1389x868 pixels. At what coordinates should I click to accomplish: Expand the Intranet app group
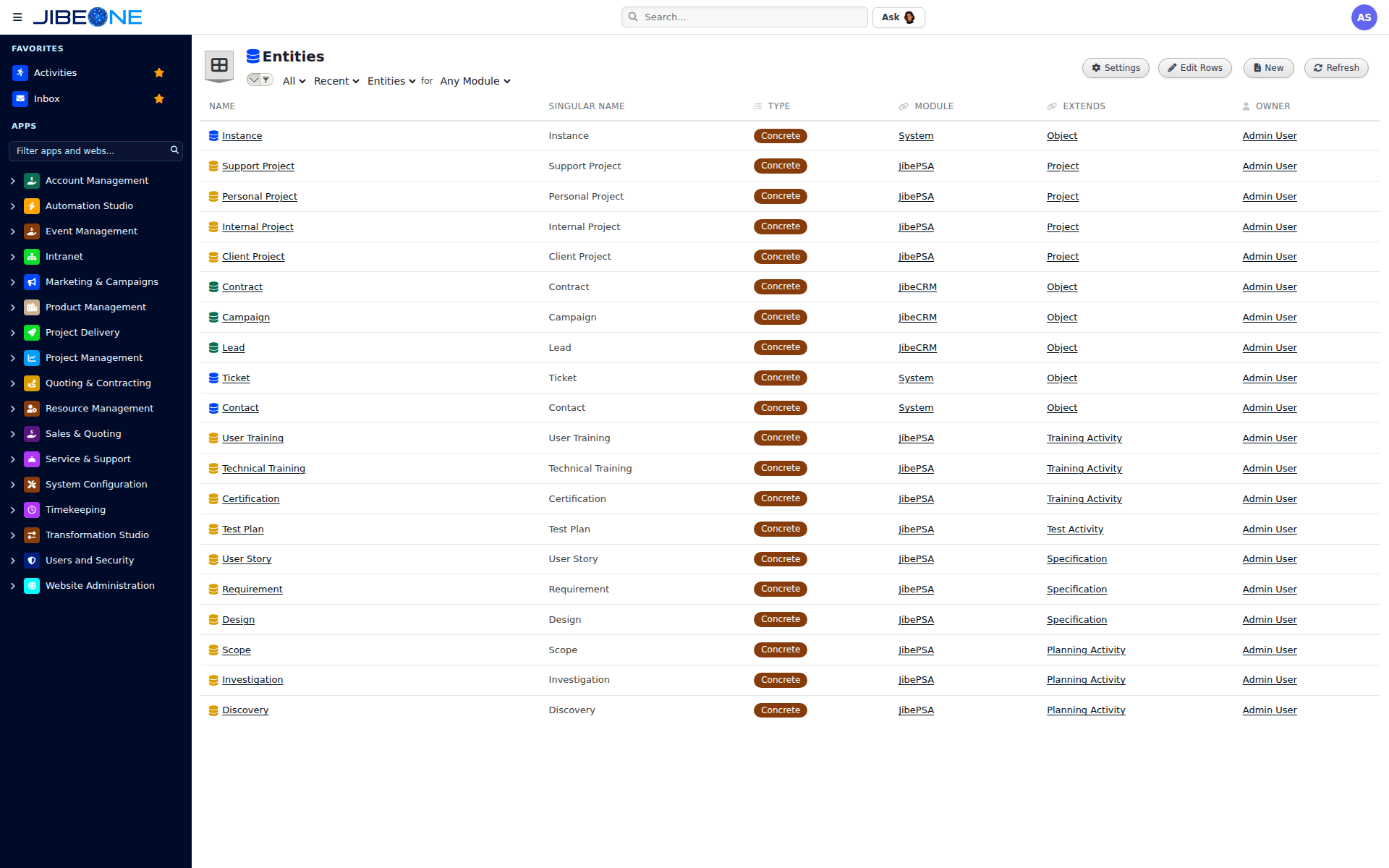13,257
